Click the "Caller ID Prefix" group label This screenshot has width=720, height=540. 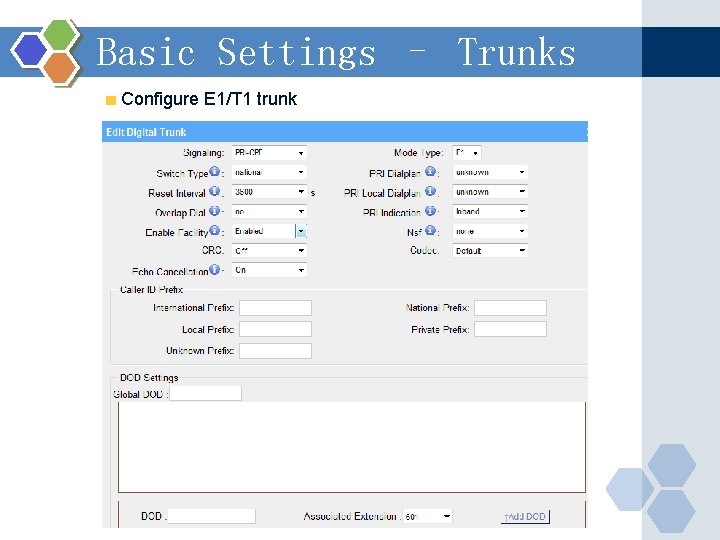[151, 290]
